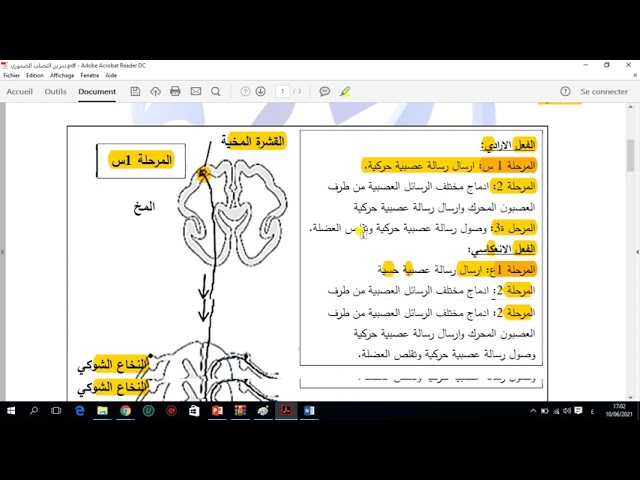Open Windows taskbar search
Image resolution: width=640 pixels, height=480 pixels.
pyautogui.click(x=33, y=411)
